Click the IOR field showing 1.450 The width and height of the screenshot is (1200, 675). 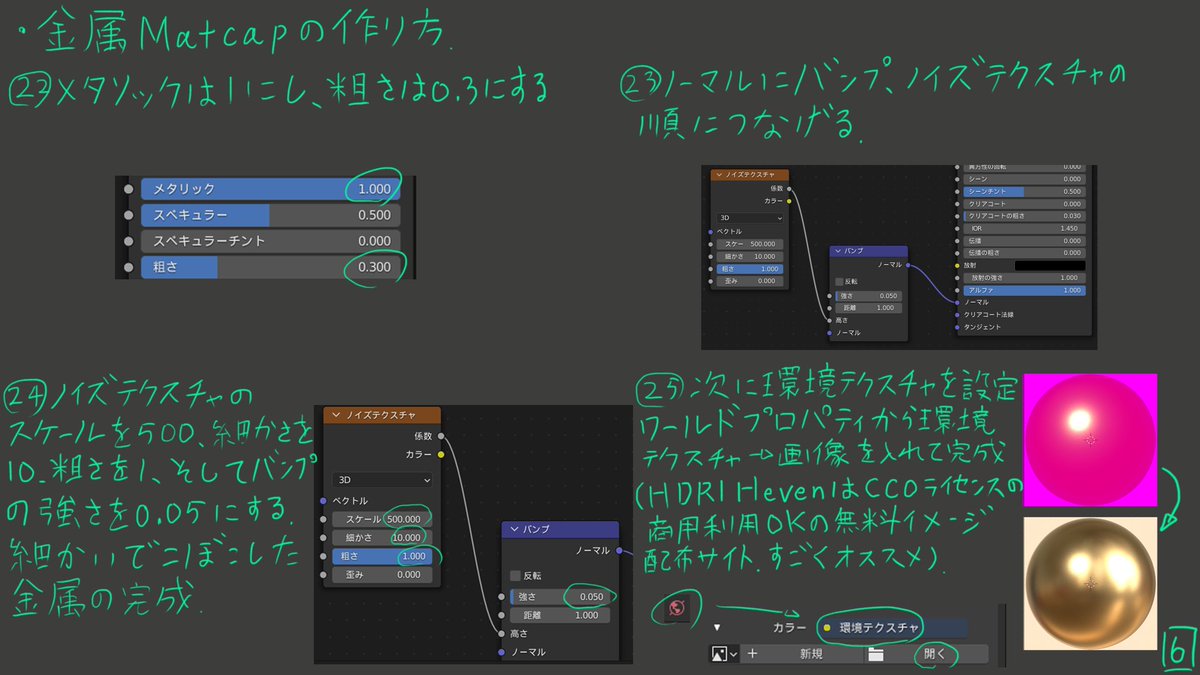1025,229
